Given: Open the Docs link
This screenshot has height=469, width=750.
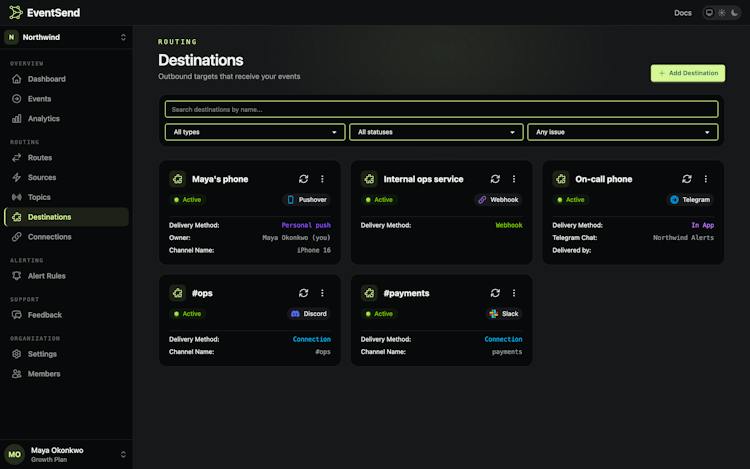Looking at the screenshot, I should (x=683, y=13).
